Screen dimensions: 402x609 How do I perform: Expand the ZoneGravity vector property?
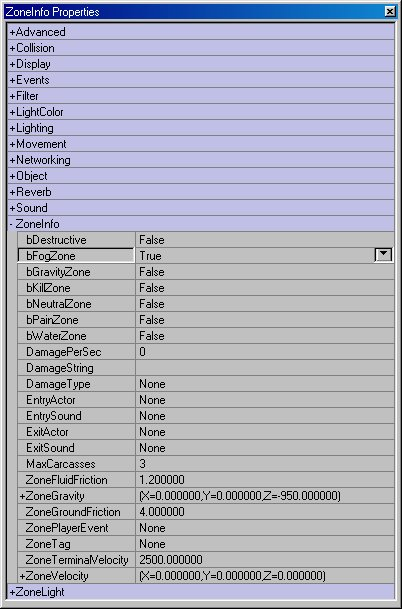pos(22,496)
